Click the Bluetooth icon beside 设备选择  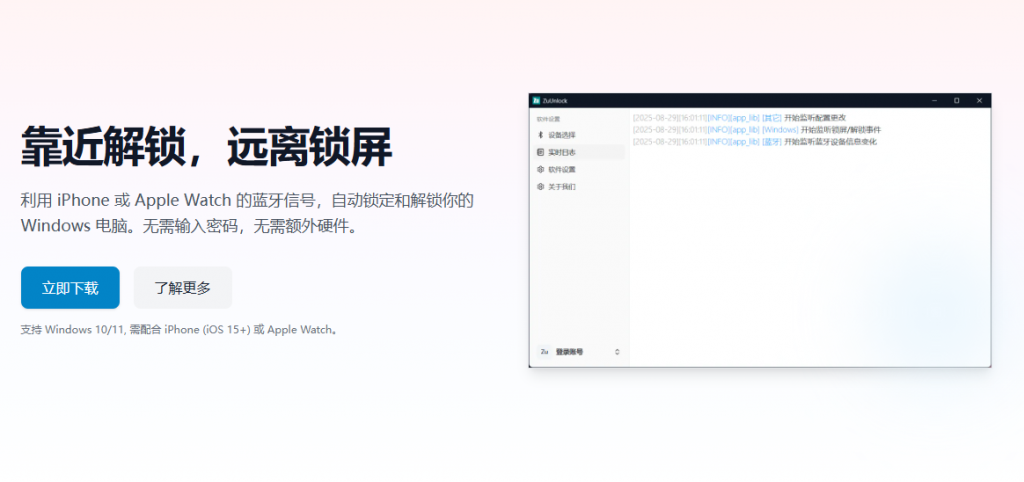[x=540, y=135]
